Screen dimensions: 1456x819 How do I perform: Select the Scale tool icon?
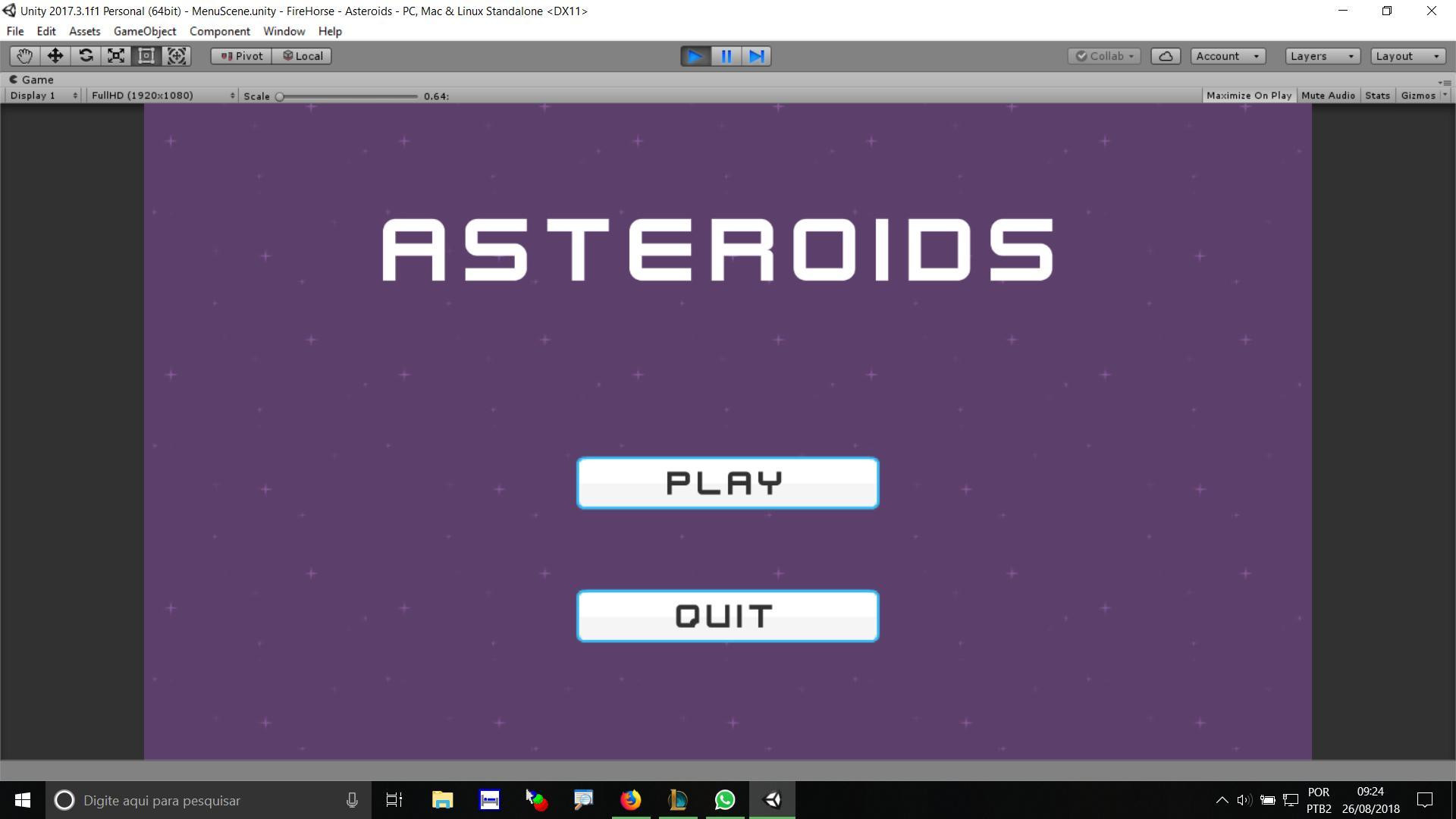pos(116,56)
